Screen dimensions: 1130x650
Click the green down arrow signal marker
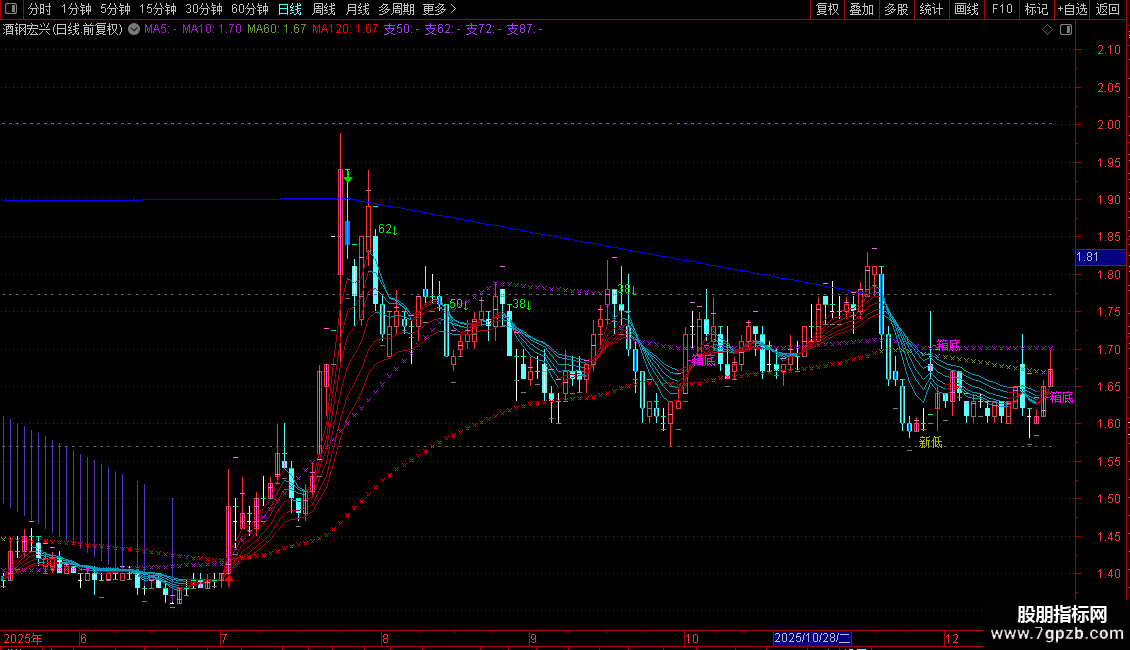(348, 177)
